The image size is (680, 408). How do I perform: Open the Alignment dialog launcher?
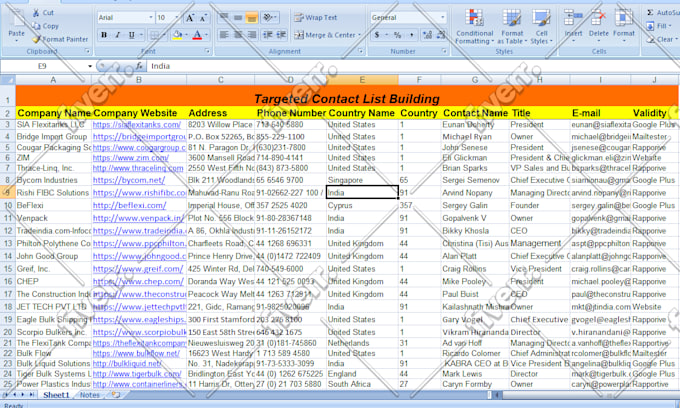tap(360, 51)
